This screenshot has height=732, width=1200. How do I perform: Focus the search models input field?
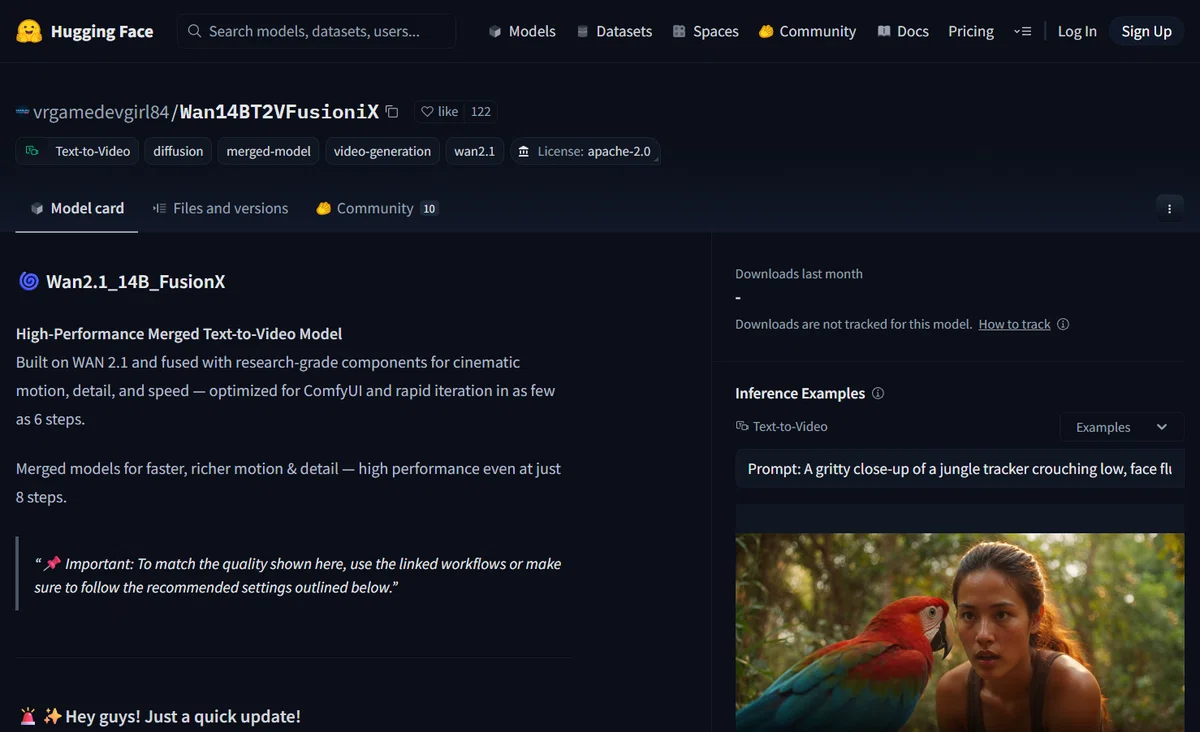coord(317,31)
